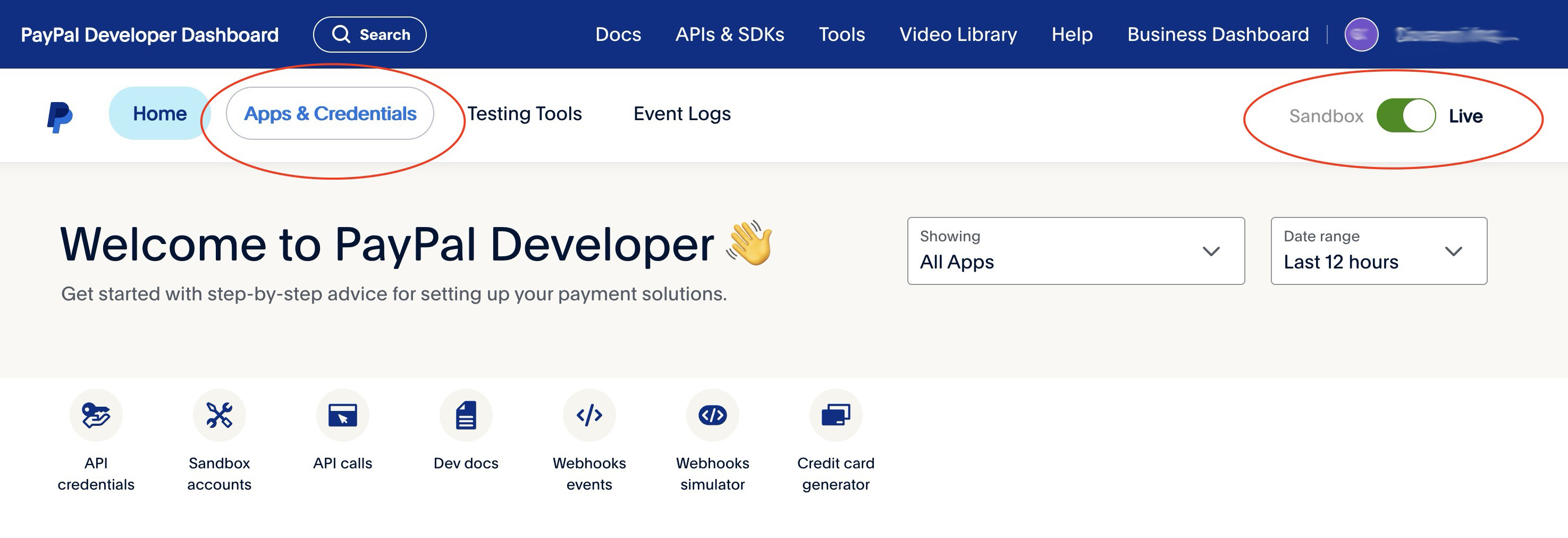The height and width of the screenshot is (538, 1568).
Task: Open the Dev docs document icon
Action: pyautogui.click(x=466, y=415)
